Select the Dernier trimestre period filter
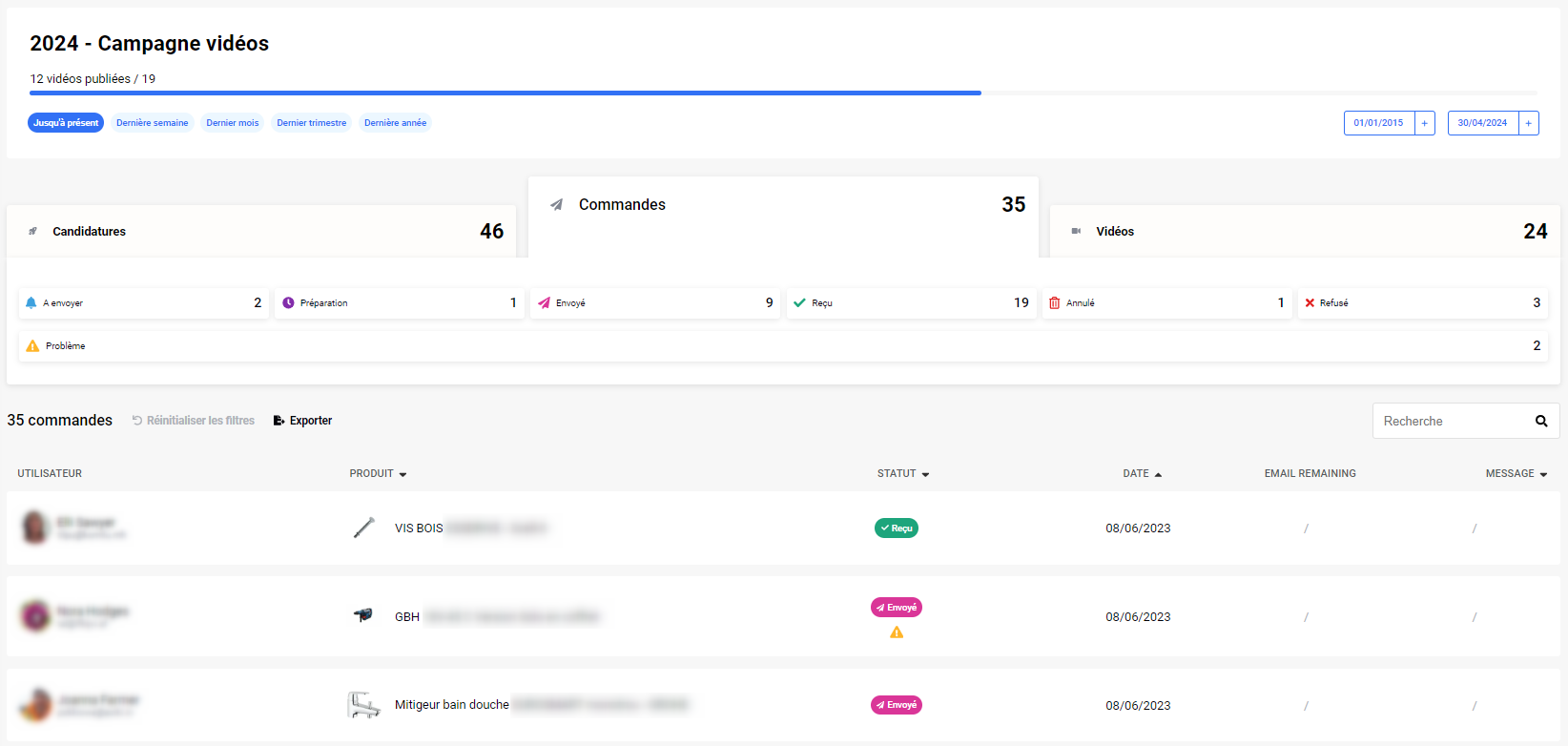 click(311, 123)
